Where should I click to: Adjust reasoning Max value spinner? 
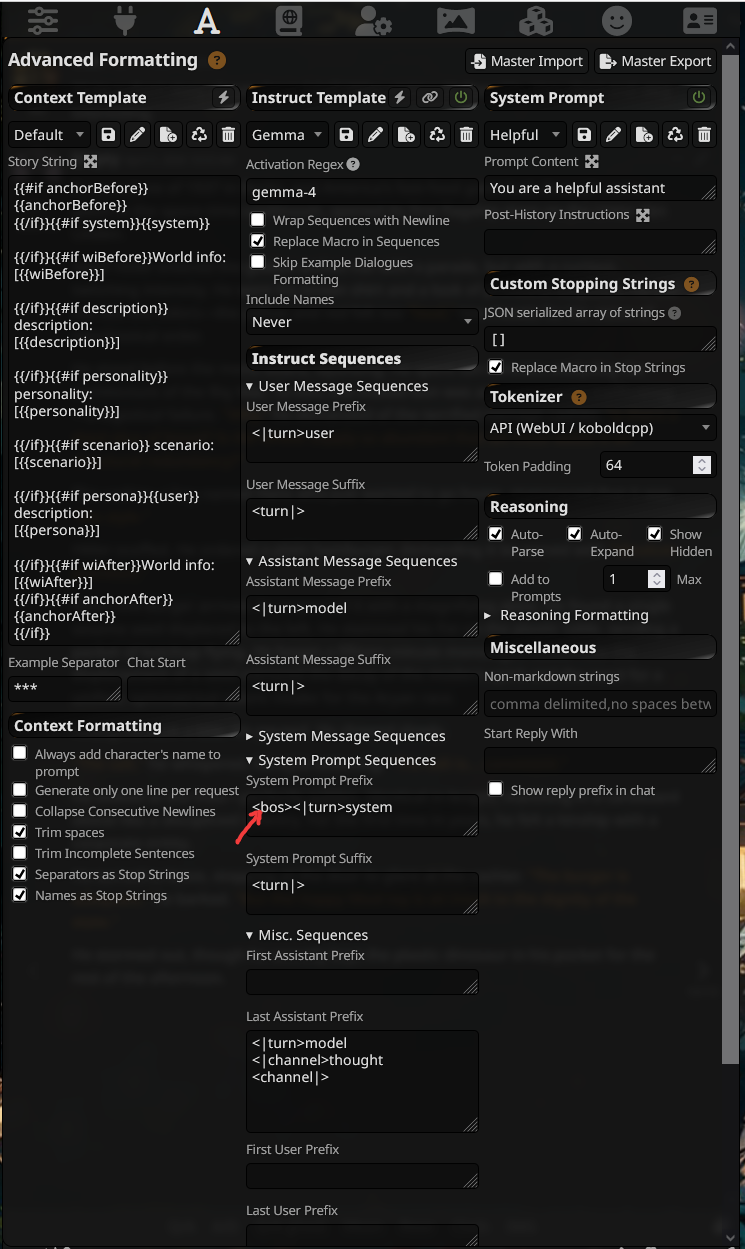[656, 579]
